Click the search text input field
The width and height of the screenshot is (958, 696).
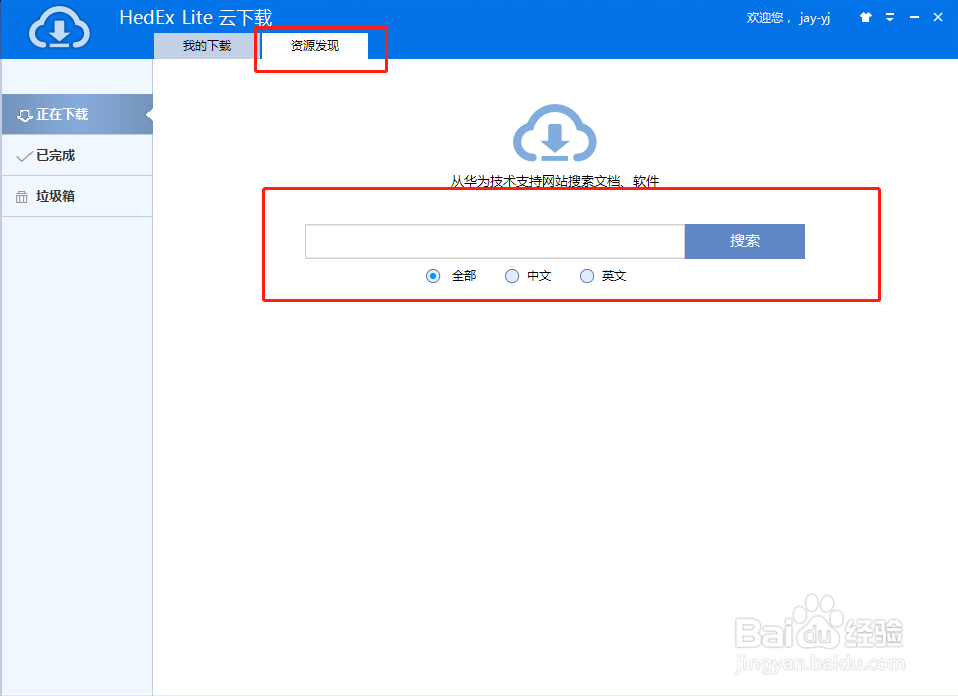click(495, 241)
